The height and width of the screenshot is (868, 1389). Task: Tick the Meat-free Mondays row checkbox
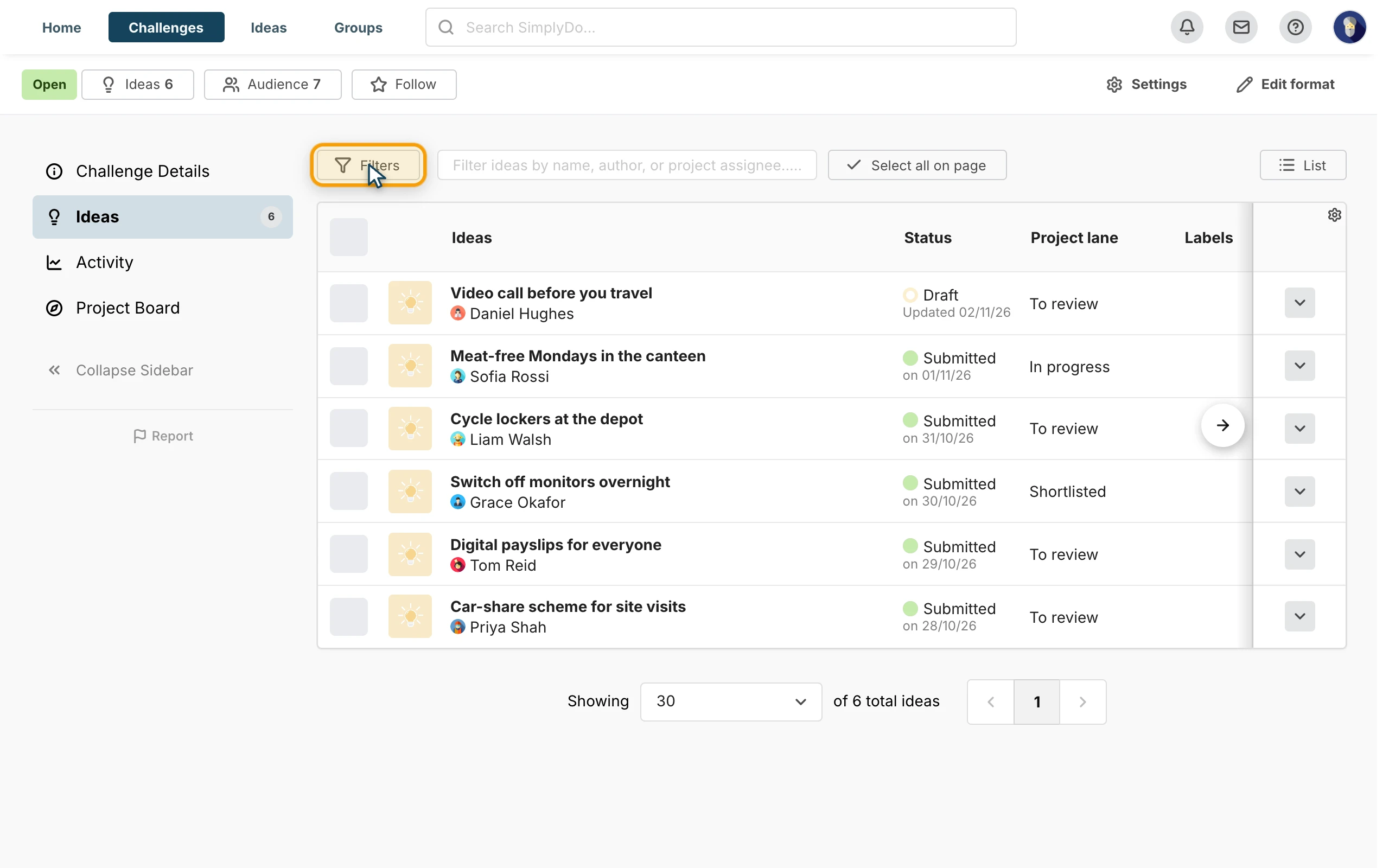click(x=348, y=366)
